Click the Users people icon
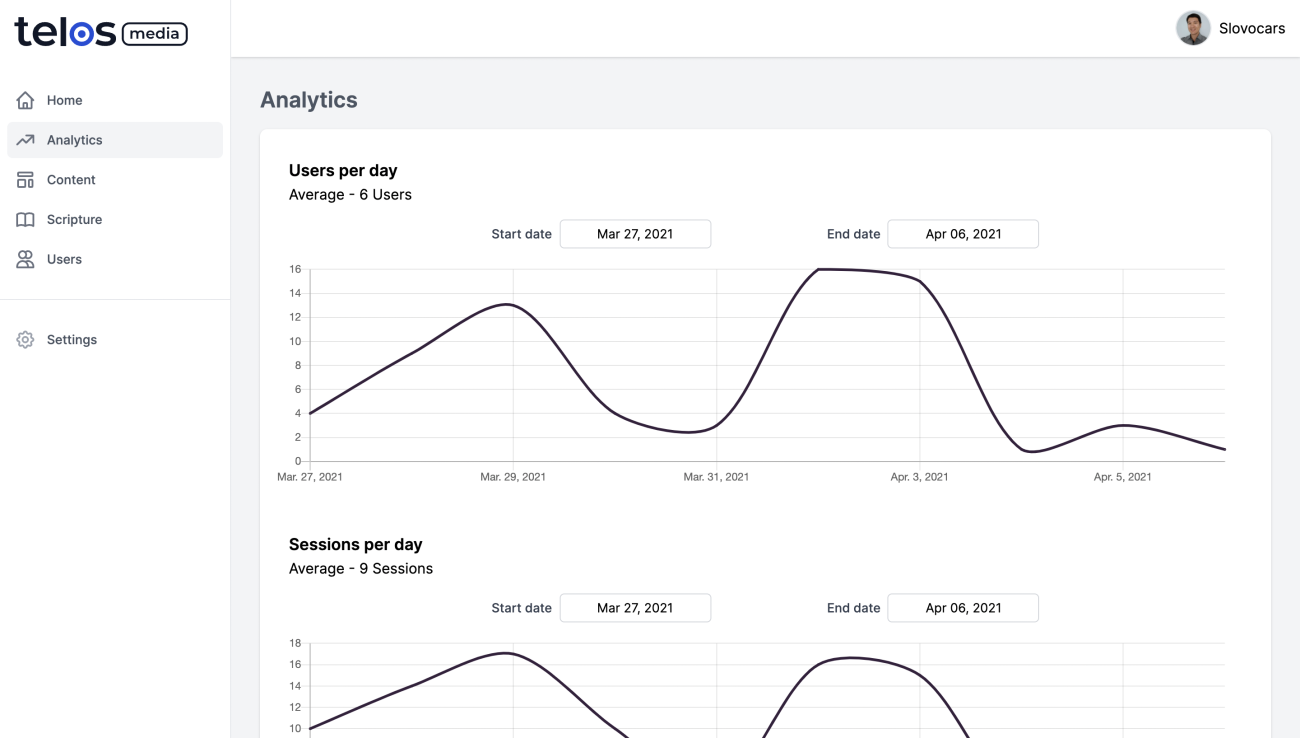 point(25,259)
